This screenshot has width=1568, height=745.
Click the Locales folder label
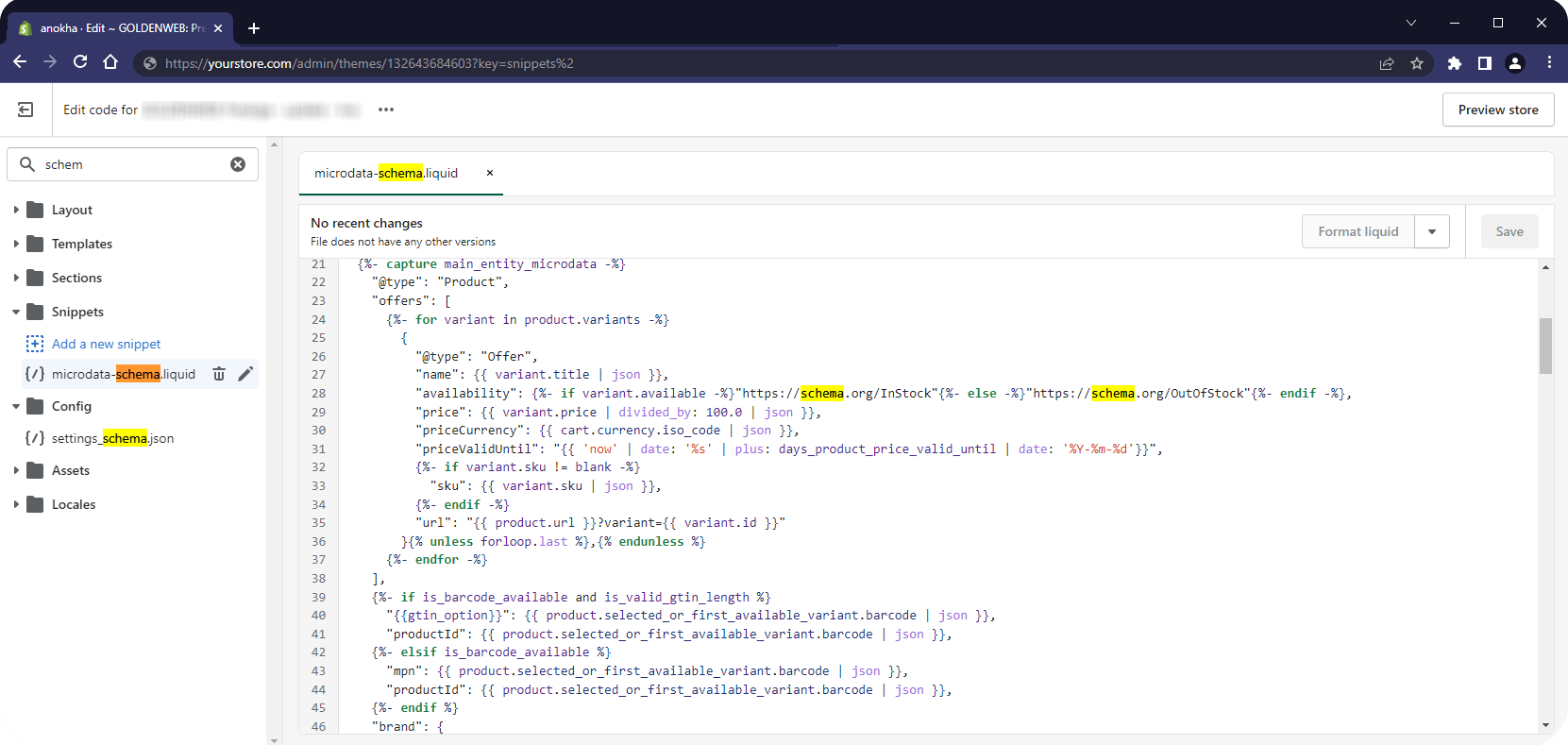(74, 504)
